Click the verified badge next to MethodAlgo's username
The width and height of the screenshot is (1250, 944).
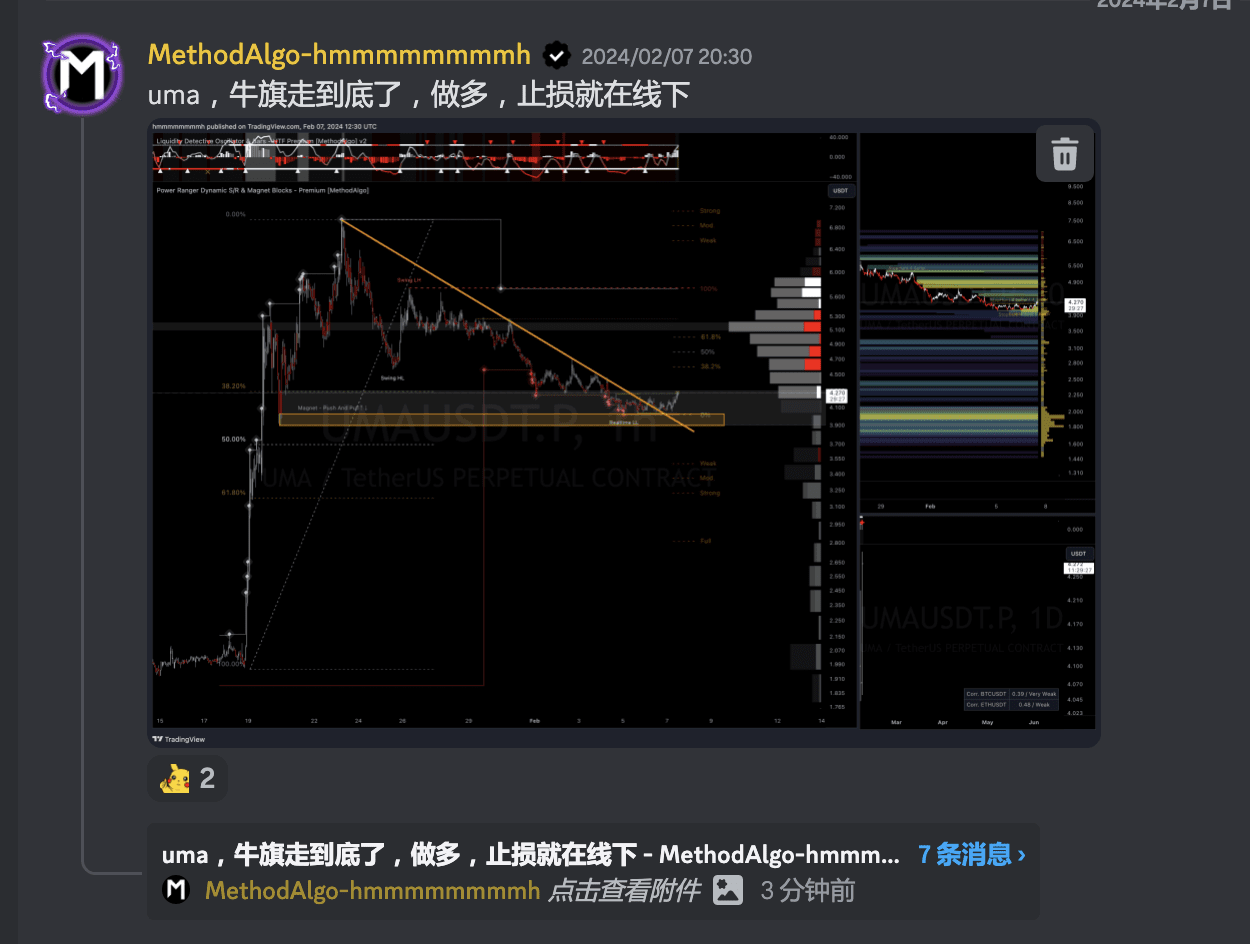(x=556, y=55)
